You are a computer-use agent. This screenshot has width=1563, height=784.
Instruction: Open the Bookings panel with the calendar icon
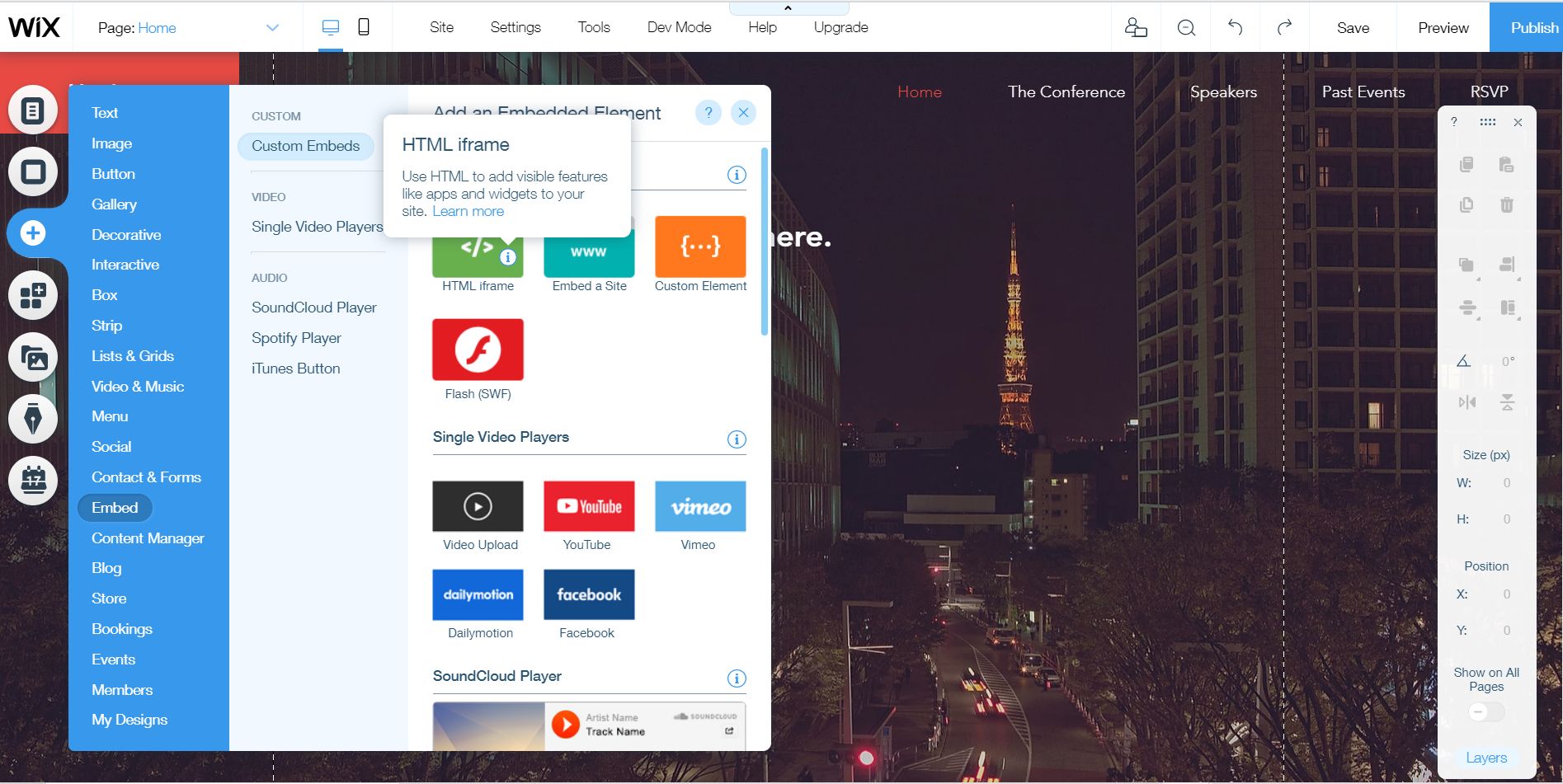click(33, 481)
